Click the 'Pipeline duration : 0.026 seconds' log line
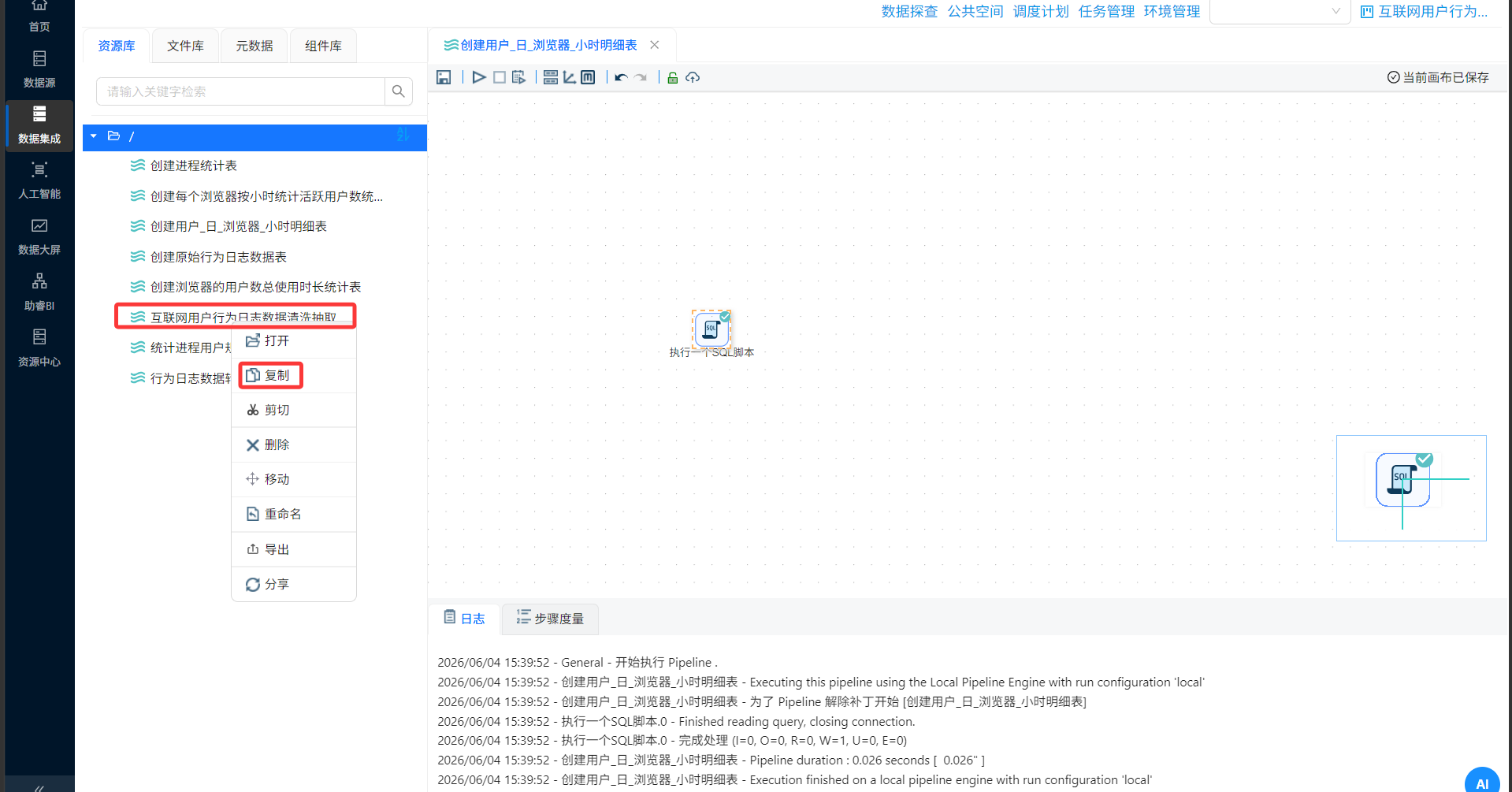 coord(711,760)
